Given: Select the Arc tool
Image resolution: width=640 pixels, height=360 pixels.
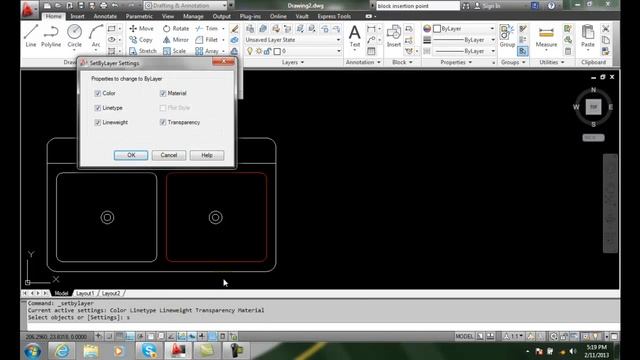Looking at the screenshot, I should pyautogui.click(x=96, y=36).
